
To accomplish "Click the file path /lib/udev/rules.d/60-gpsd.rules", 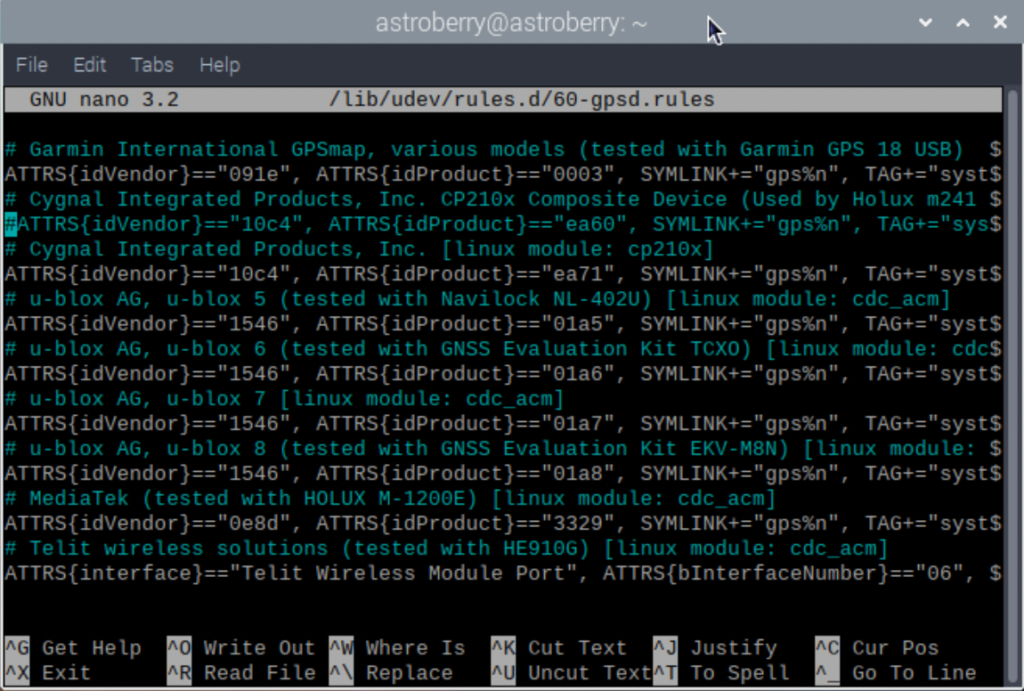I will (522, 99).
